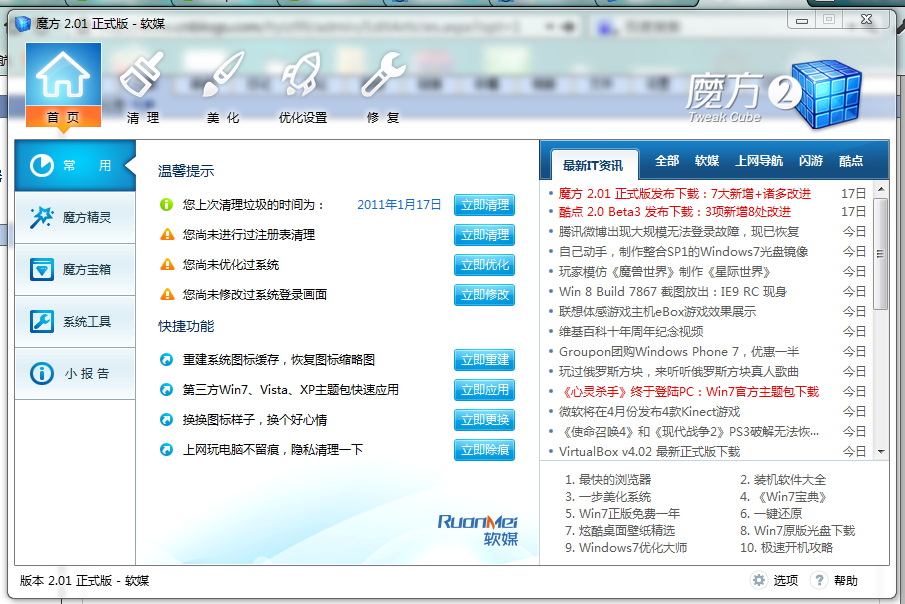Switch to the 全部 news tab
The image size is (905, 604).
(x=667, y=161)
